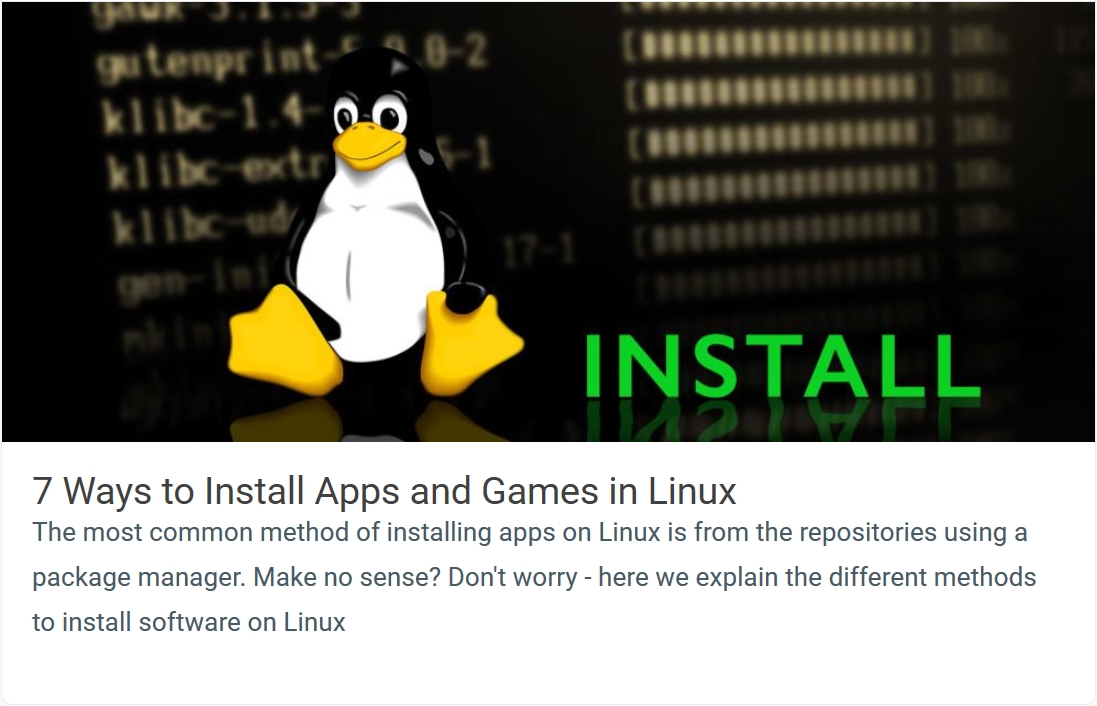Click the "Games" word in the headline
This screenshot has height=706, width=1097.
[540, 490]
